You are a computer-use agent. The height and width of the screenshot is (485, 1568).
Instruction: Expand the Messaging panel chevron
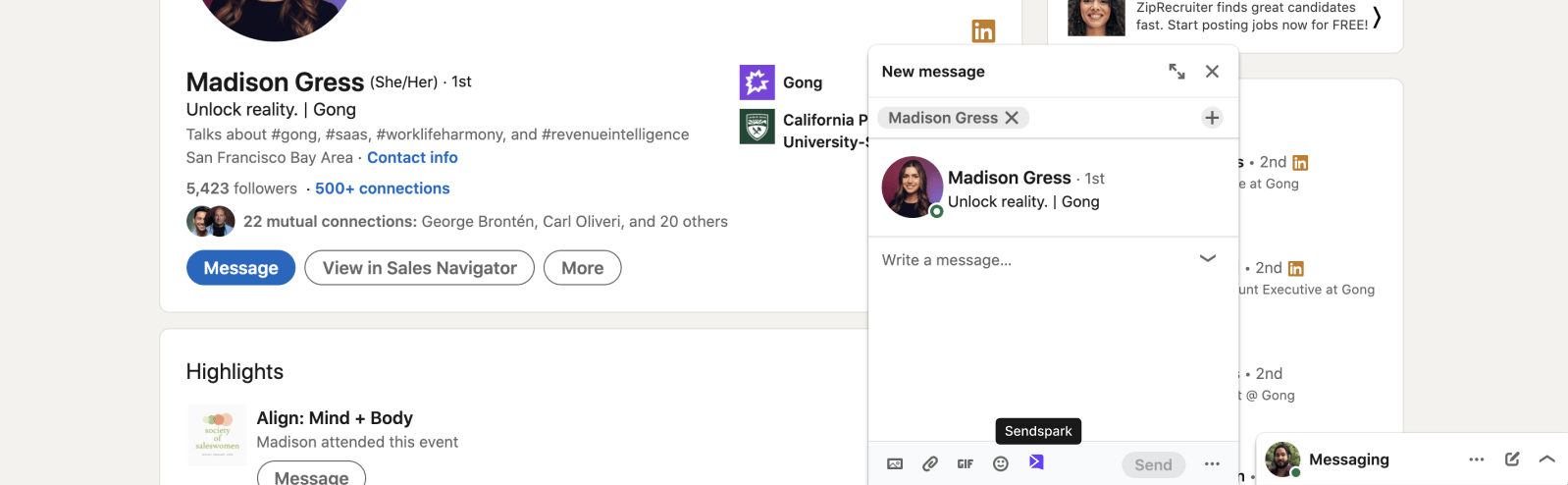[1547, 459]
